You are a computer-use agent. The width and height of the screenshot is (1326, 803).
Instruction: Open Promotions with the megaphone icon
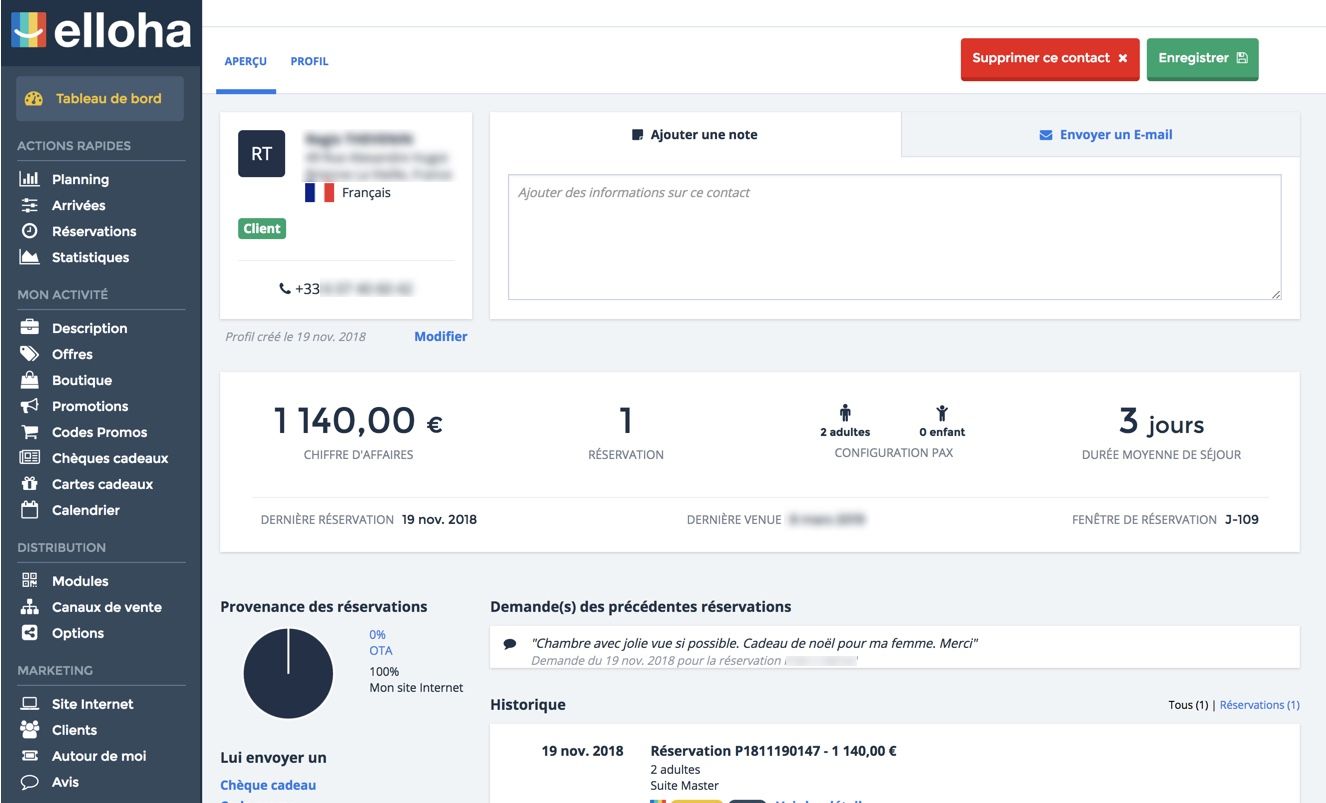29,406
